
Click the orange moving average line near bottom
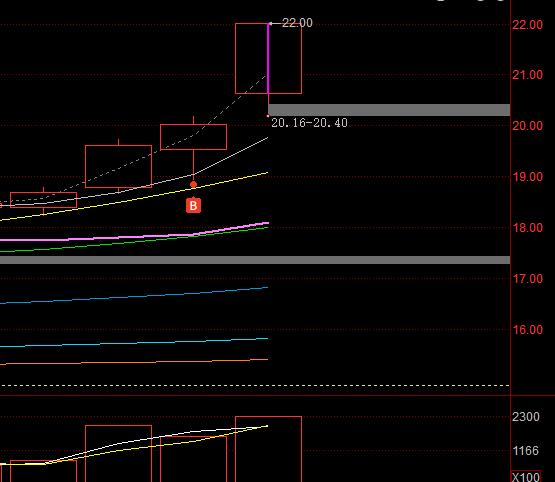(135, 362)
